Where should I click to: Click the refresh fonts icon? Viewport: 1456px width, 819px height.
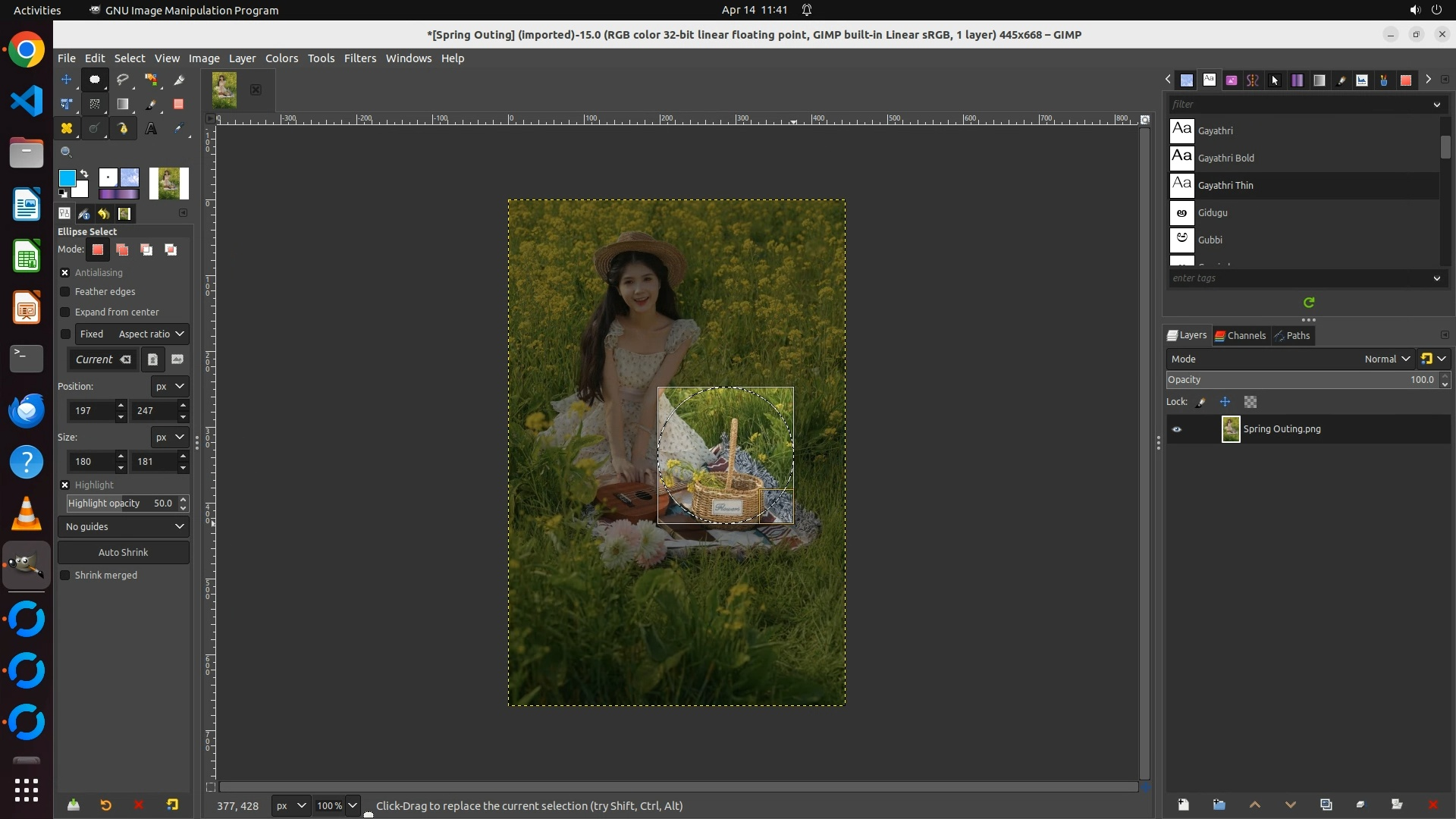(x=1309, y=303)
